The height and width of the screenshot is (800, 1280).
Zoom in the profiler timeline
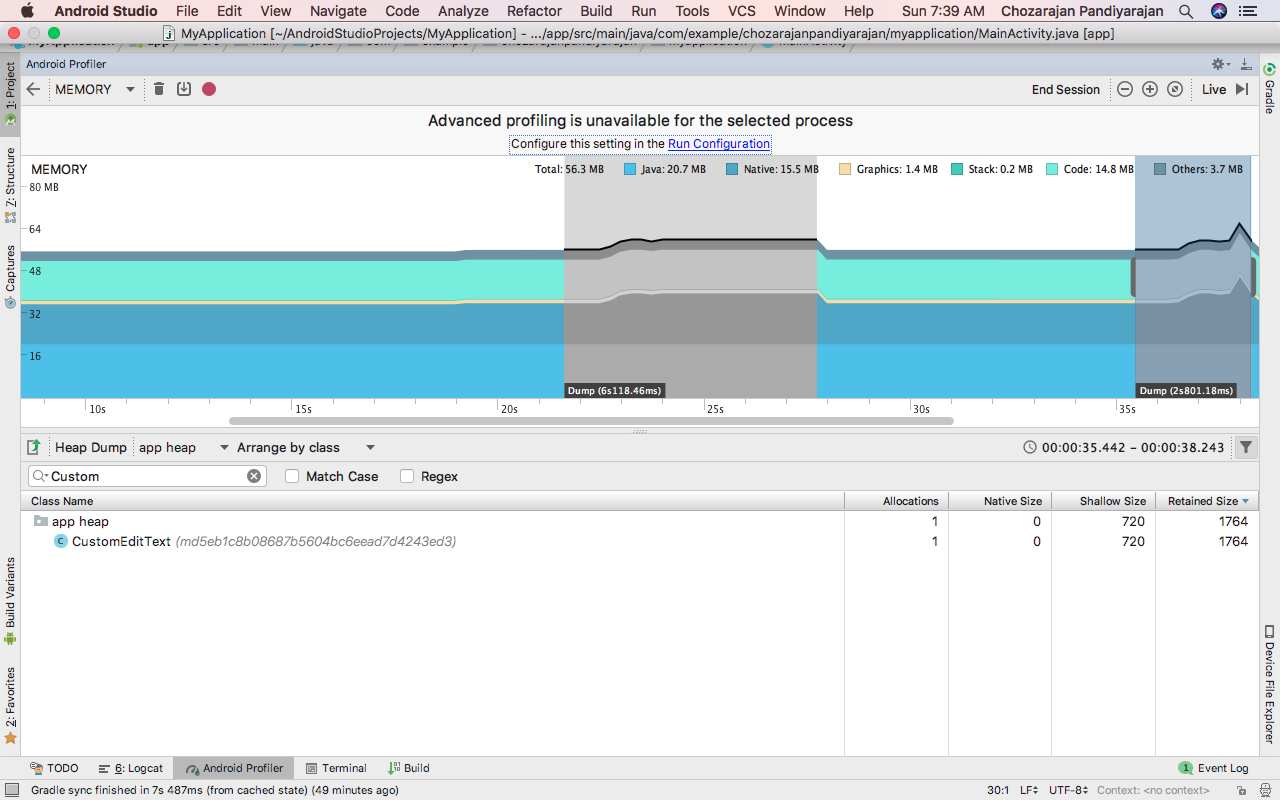tap(1150, 89)
